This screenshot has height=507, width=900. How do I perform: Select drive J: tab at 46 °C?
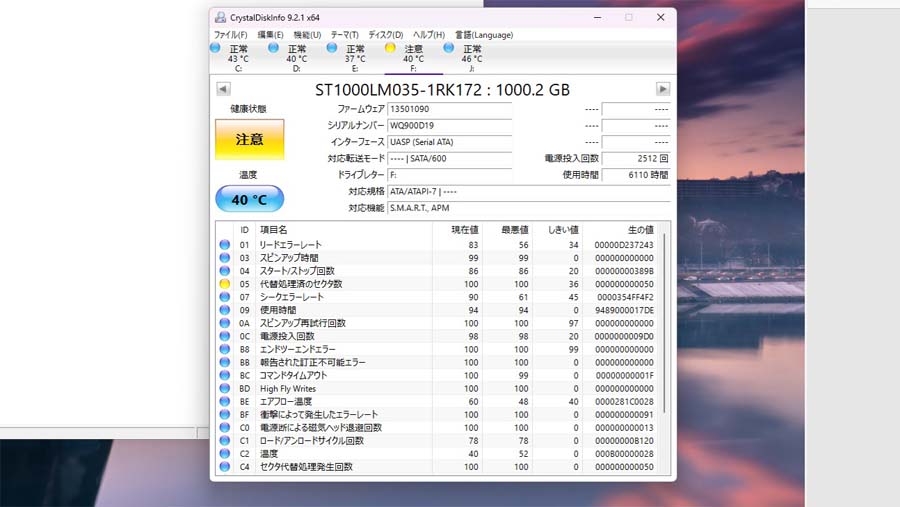pyautogui.click(x=472, y=58)
